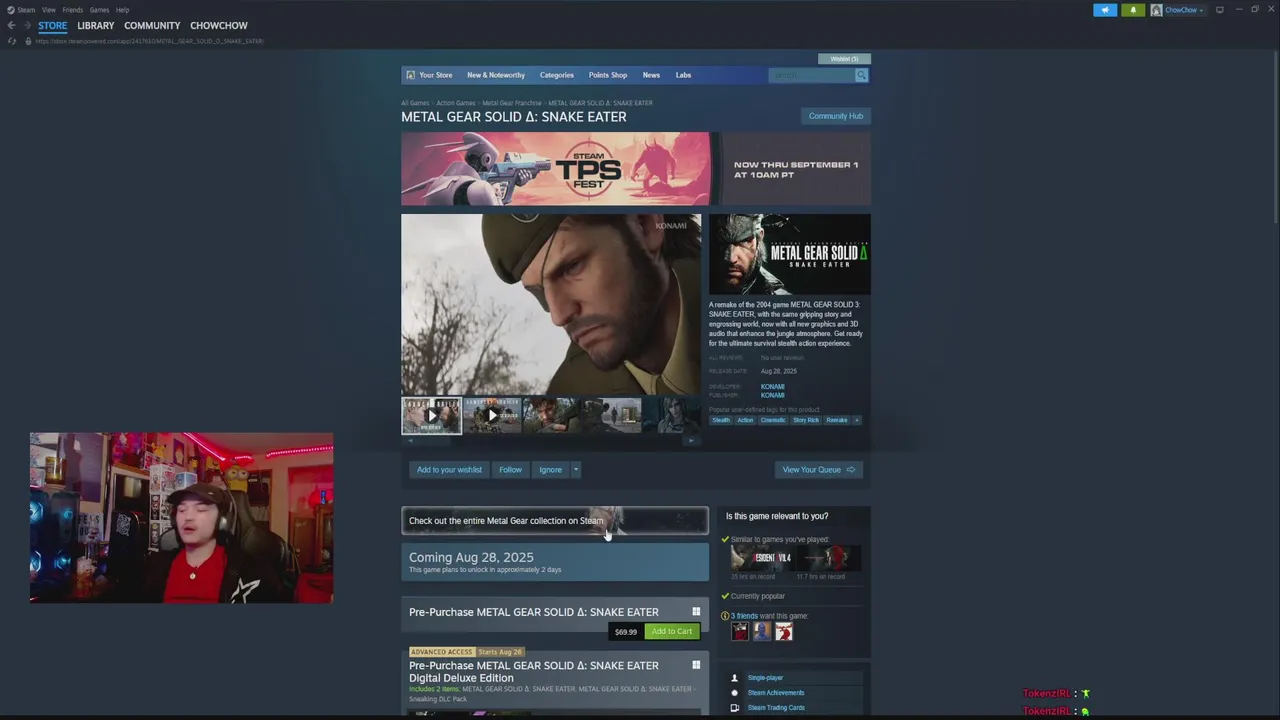Open the first friend avatar
This screenshot has height=720, width=1280.
tap(740, 631)
